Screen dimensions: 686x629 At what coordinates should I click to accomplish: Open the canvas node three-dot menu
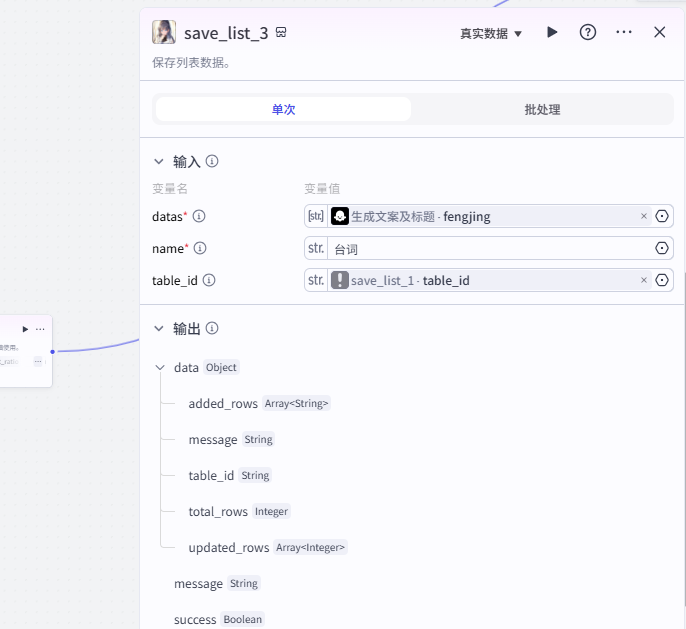[40, 329]
